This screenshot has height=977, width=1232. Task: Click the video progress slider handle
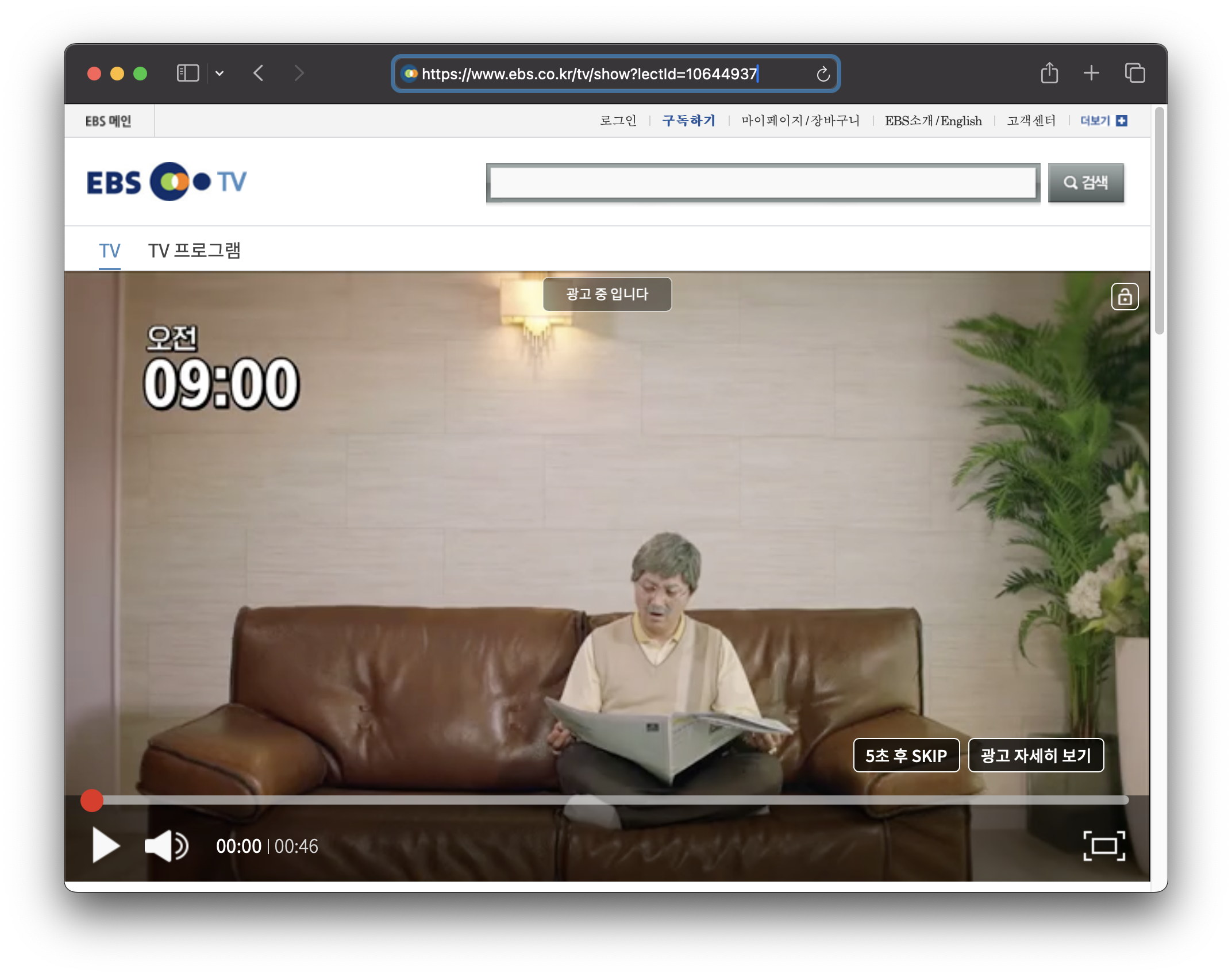tap(92, 800)
